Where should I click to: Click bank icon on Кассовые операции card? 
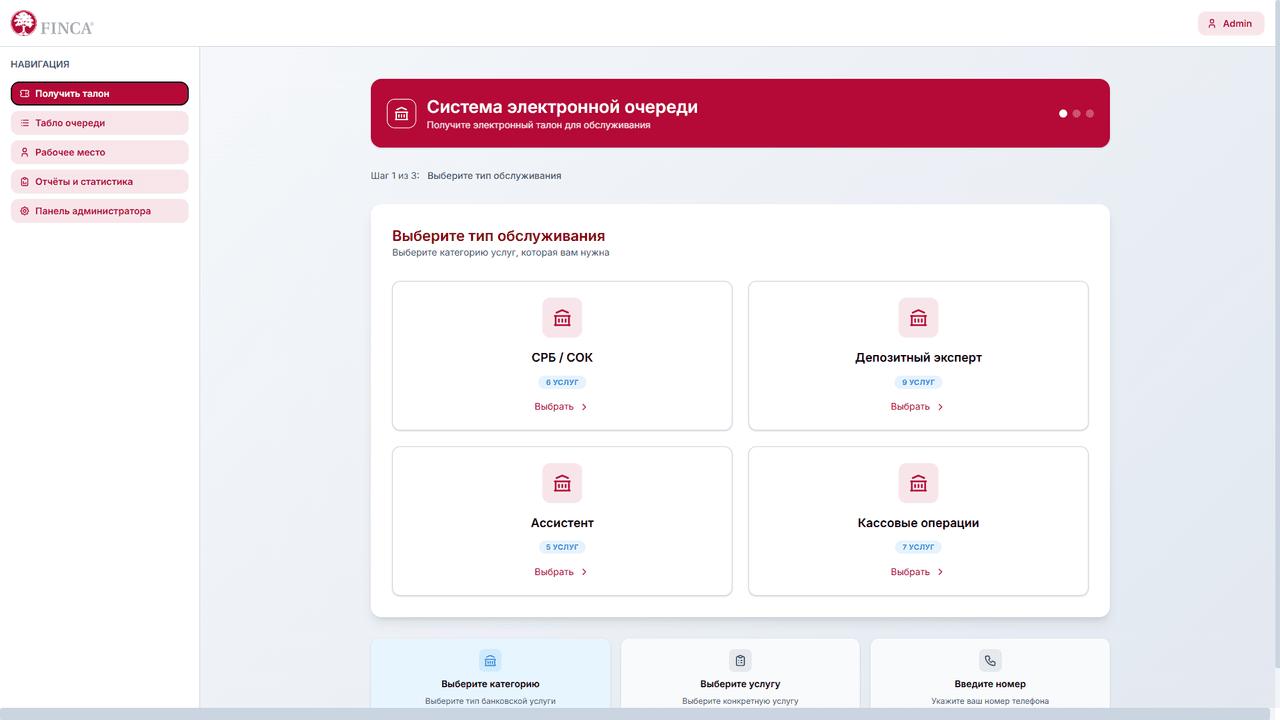pyautogui.click(x=918, y=483)
